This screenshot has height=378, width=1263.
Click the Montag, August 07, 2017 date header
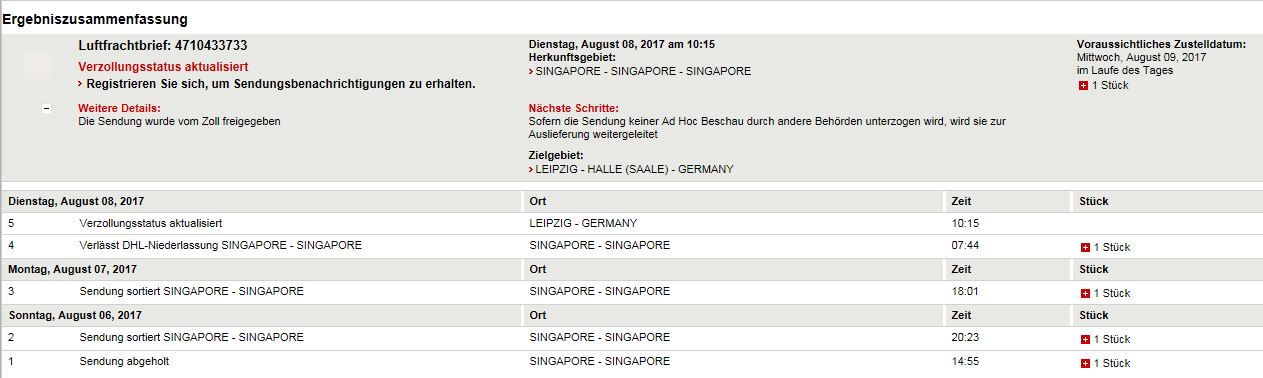coord(72,269)
